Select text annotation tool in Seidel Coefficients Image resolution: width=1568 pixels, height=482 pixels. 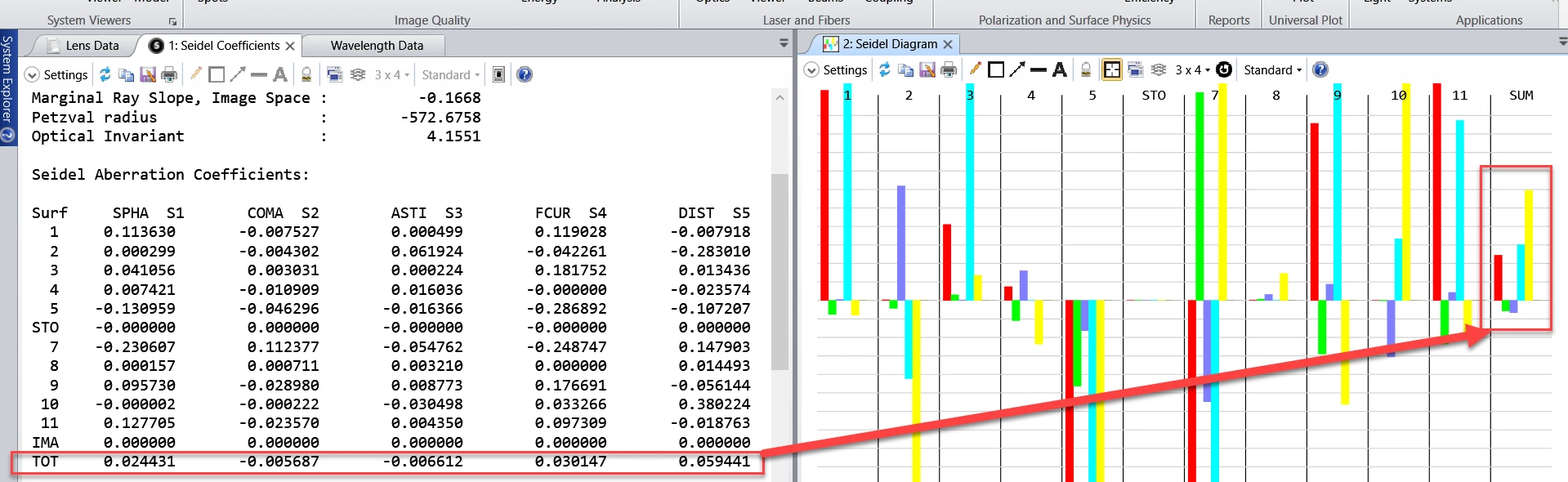click(x=280, y=74)
